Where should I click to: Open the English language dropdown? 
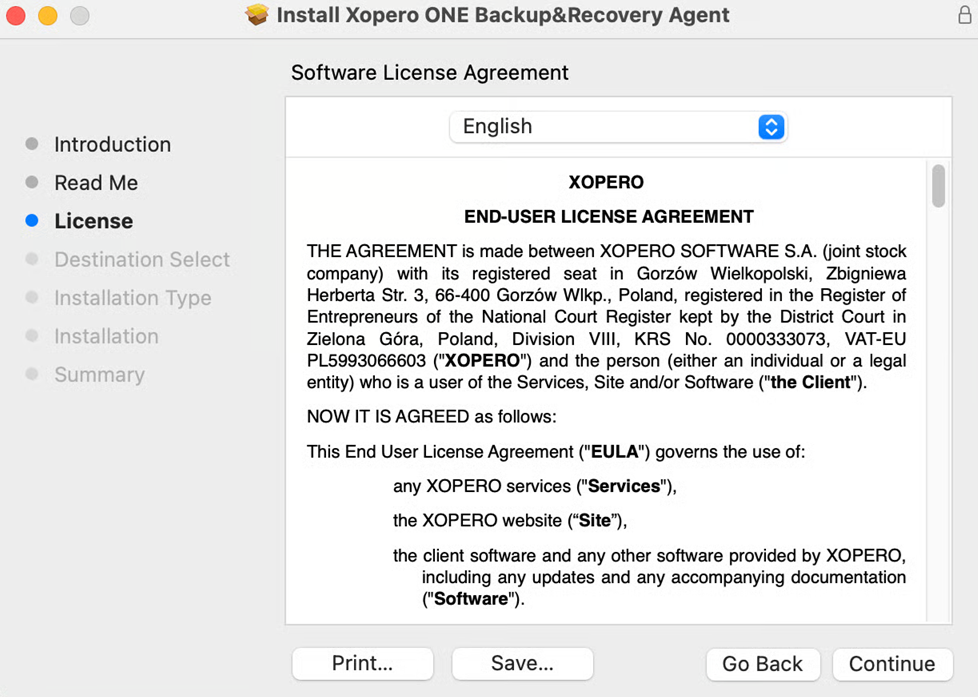coord(617,127)
